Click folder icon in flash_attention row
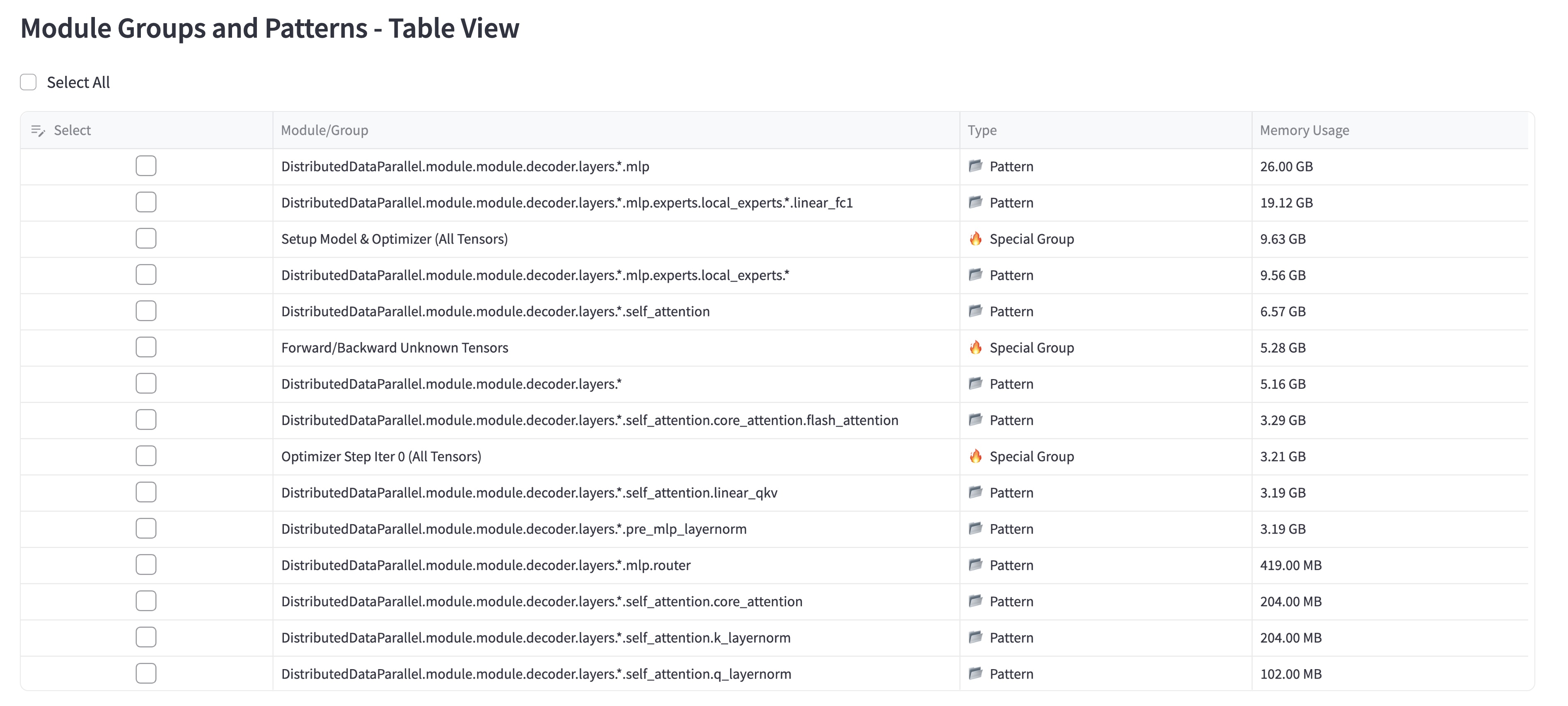1568x706 pixels. click(975, 419)
